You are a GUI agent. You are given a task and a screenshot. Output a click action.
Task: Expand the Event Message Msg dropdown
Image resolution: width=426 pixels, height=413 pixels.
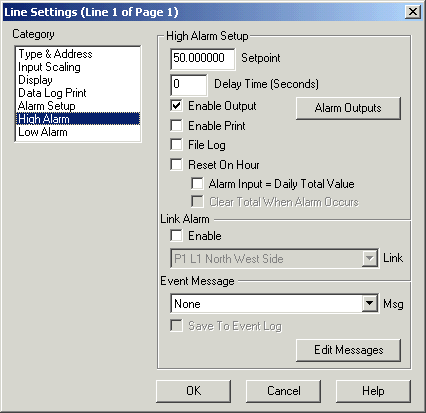click(370, 304)
